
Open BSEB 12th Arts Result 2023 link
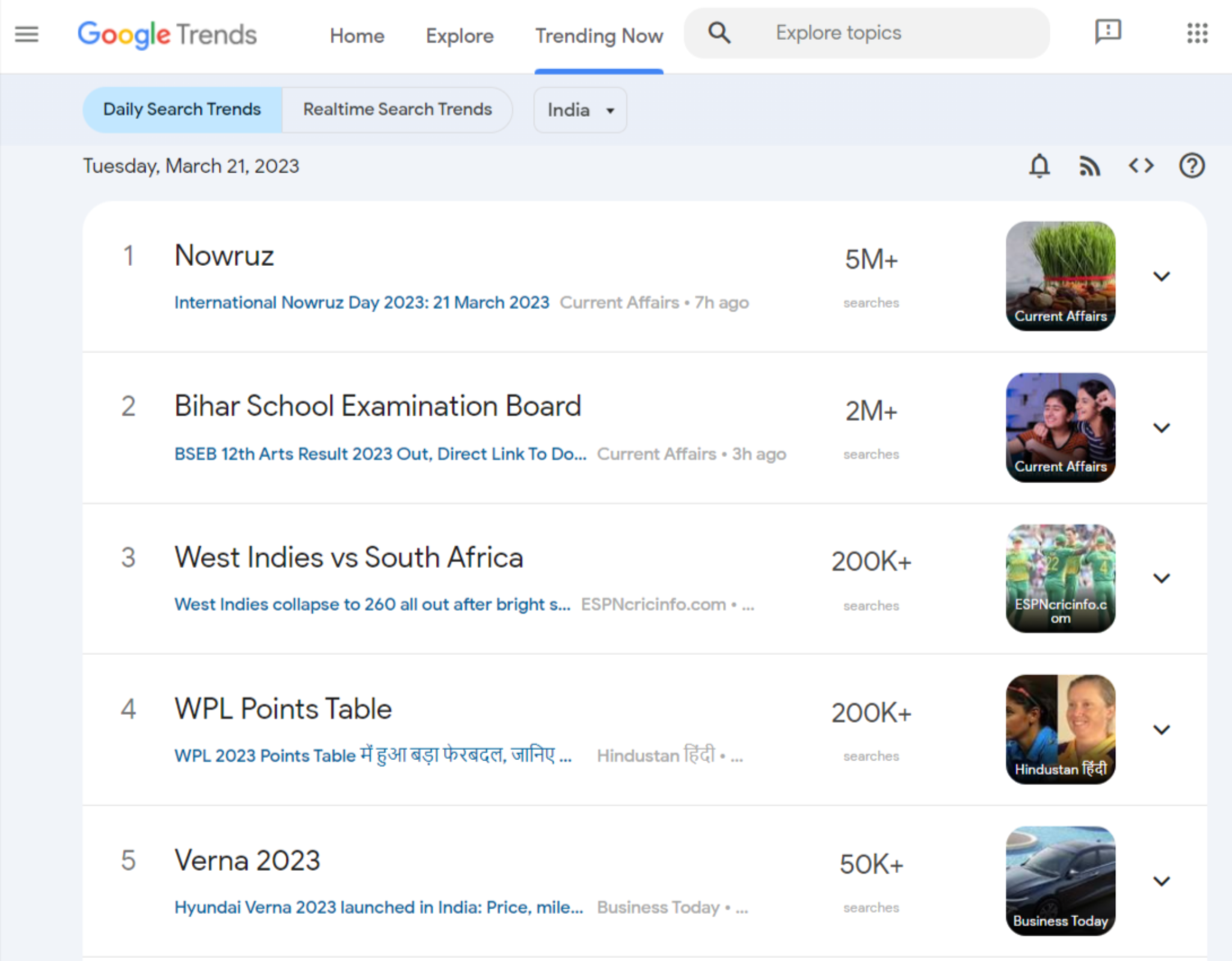(x=380, y=454)
